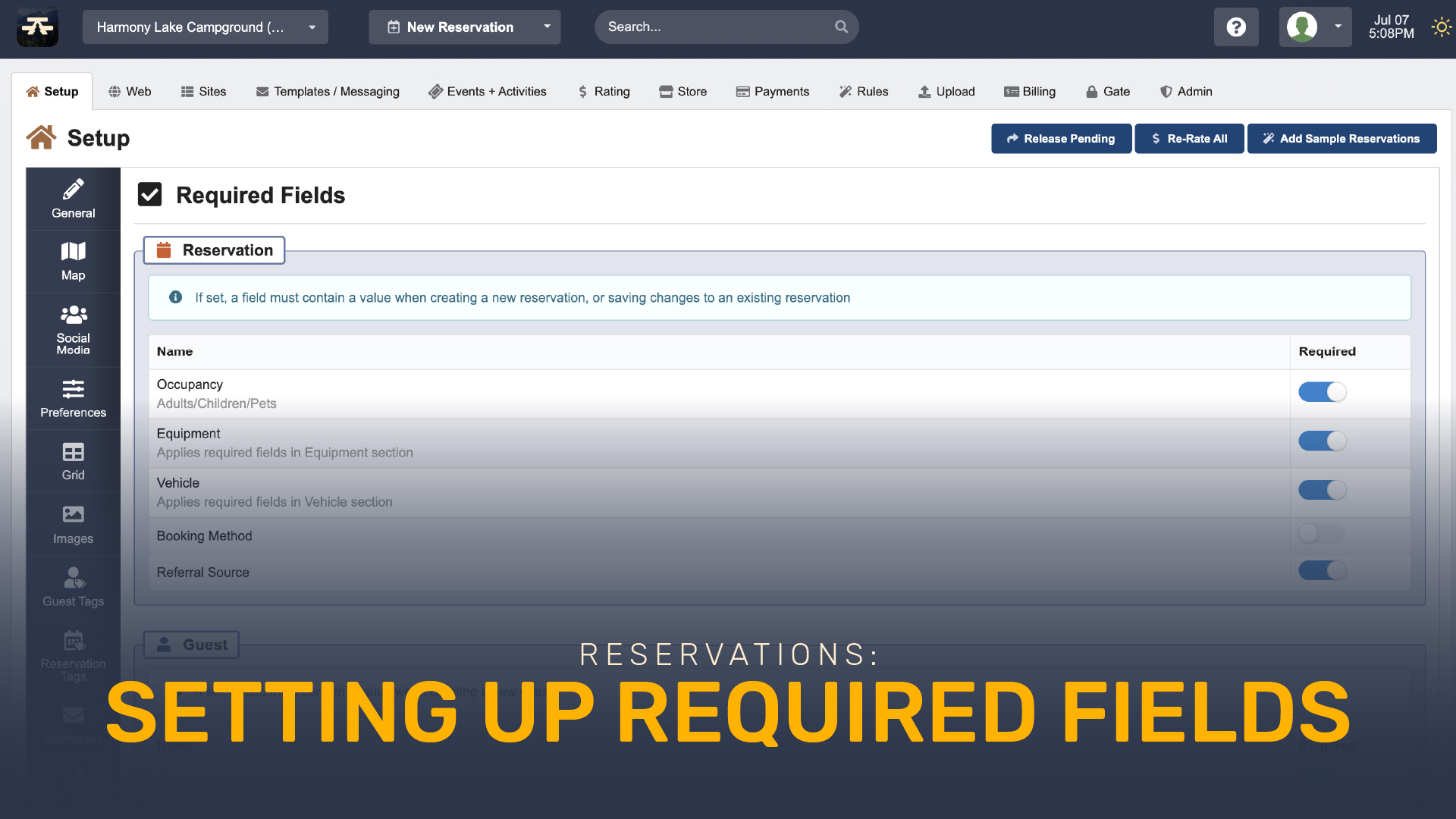Click Add Sample Reservations button

point(1341,139)
